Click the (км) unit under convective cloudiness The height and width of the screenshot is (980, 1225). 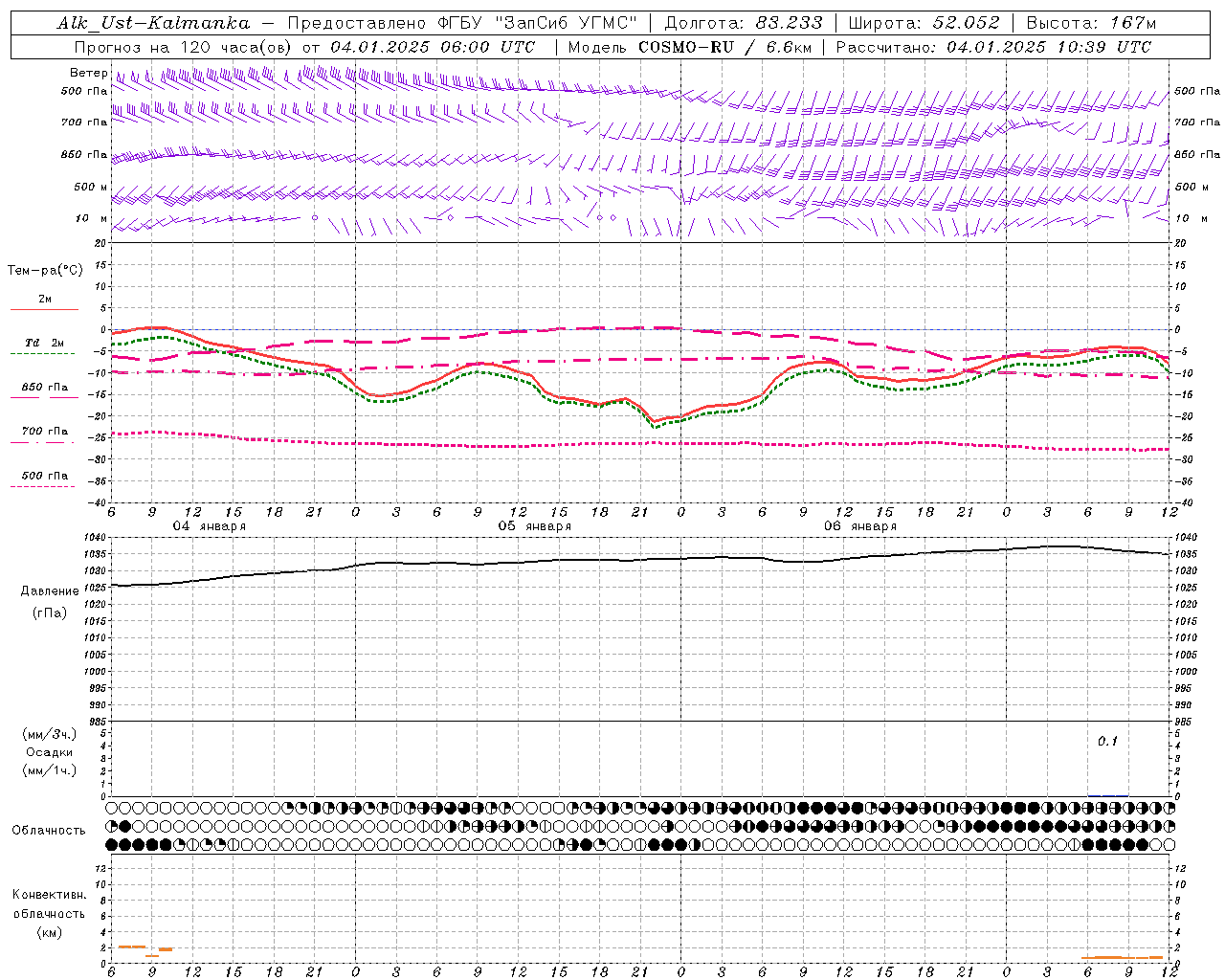[50, 931]
